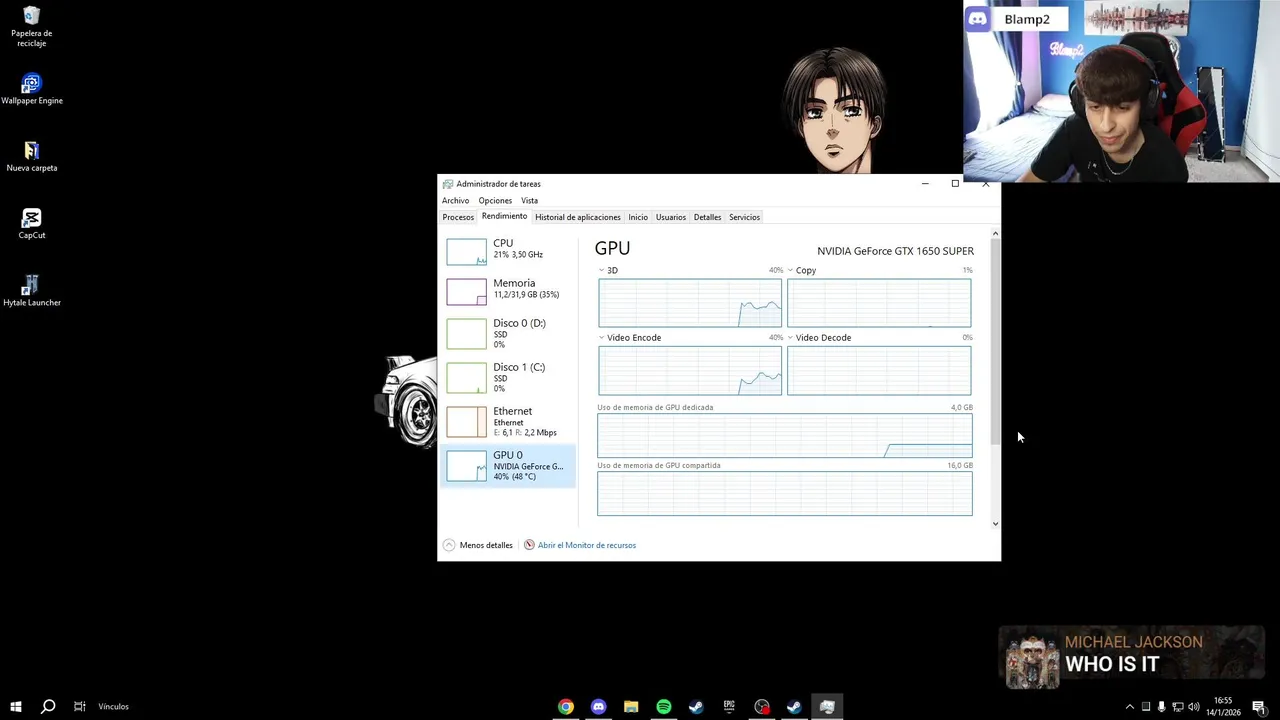Screen dimensions: 1280x720
Task: Open Discord from the taskbar
Action: pos(598,707)
